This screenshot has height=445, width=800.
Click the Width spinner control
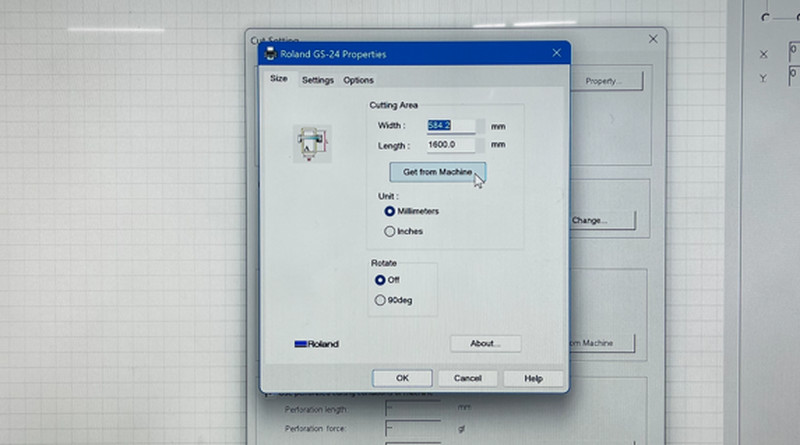point(480,126)
